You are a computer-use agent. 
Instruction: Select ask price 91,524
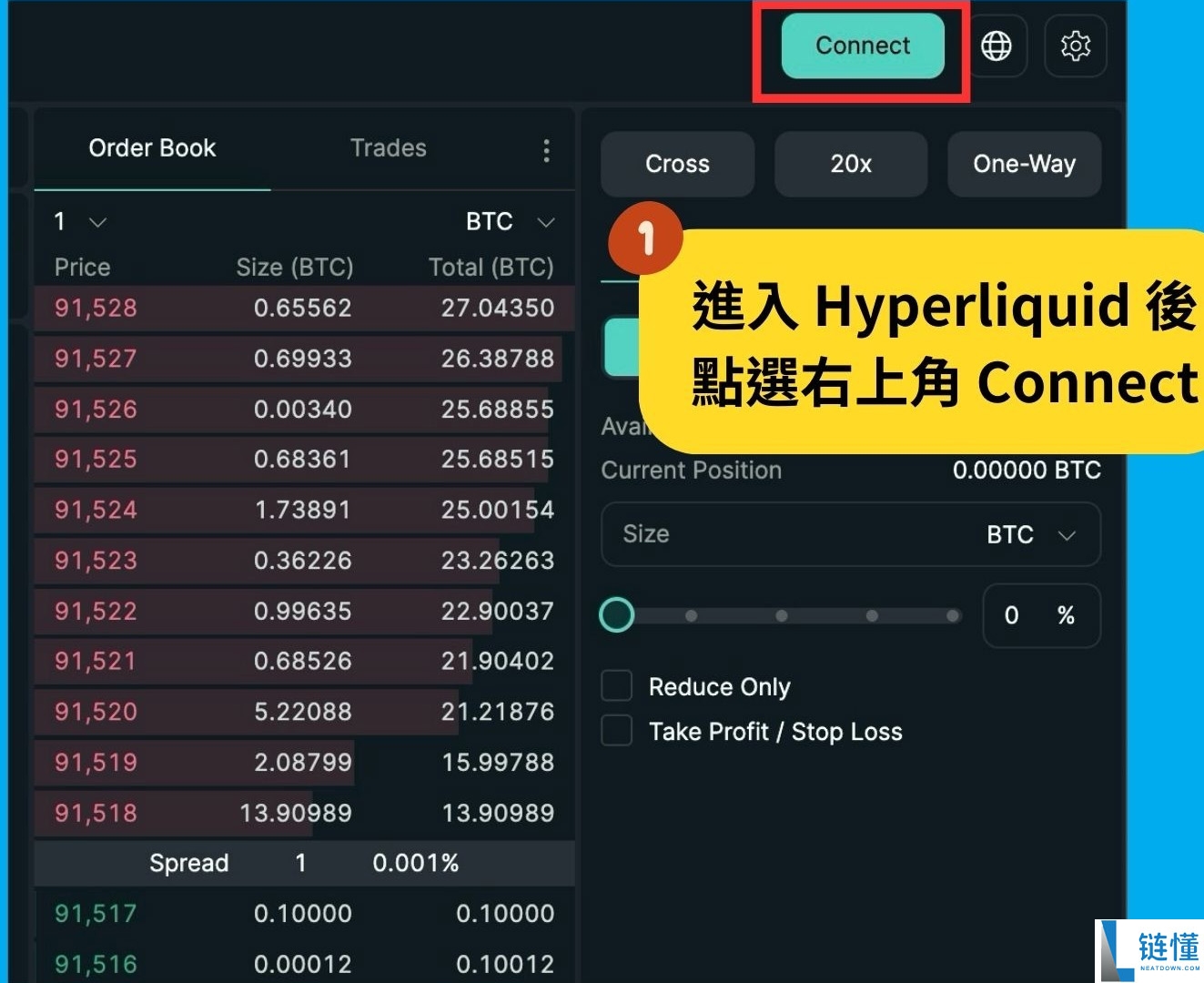click(x=96, y=510)
